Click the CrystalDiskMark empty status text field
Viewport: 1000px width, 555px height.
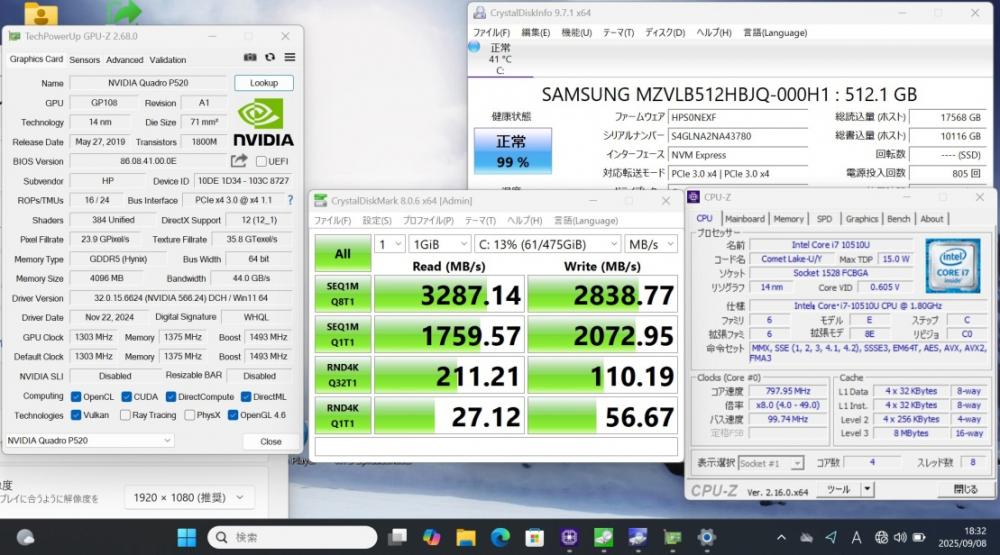(496, 447)
